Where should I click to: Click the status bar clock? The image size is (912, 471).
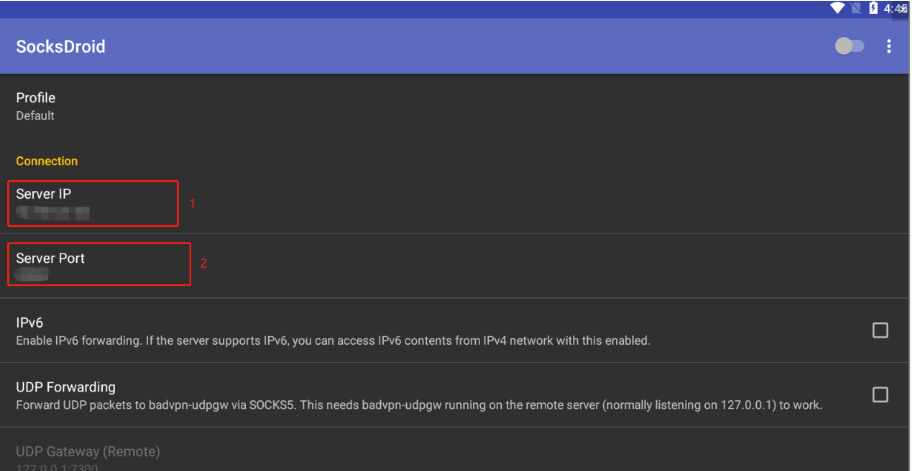pyautogui.click(x=896, y=9)
